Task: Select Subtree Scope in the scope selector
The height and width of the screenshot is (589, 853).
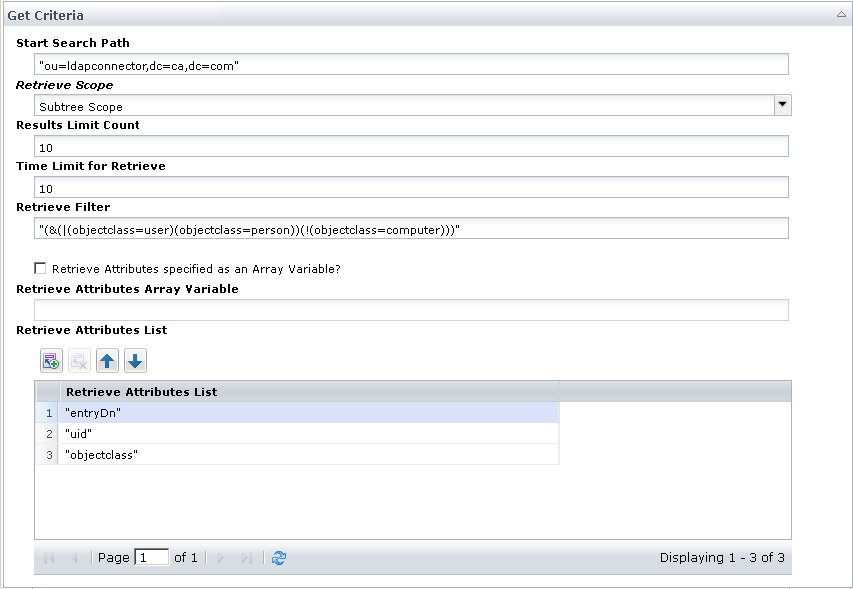Action: [400, 105]
